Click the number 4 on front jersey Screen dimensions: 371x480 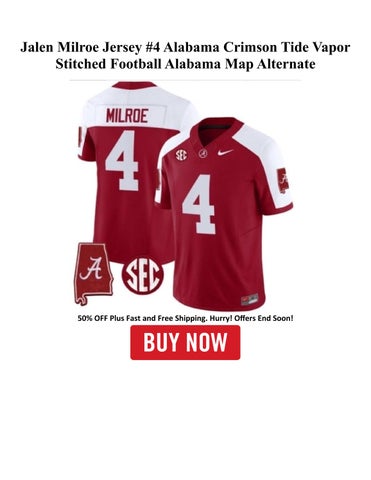(199, 204)
